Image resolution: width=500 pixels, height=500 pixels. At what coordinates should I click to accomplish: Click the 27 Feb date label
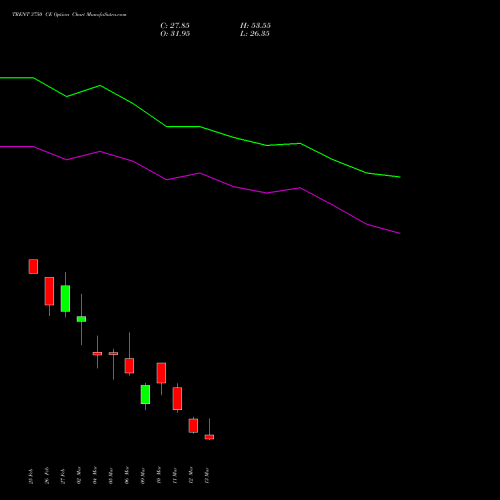63,476
